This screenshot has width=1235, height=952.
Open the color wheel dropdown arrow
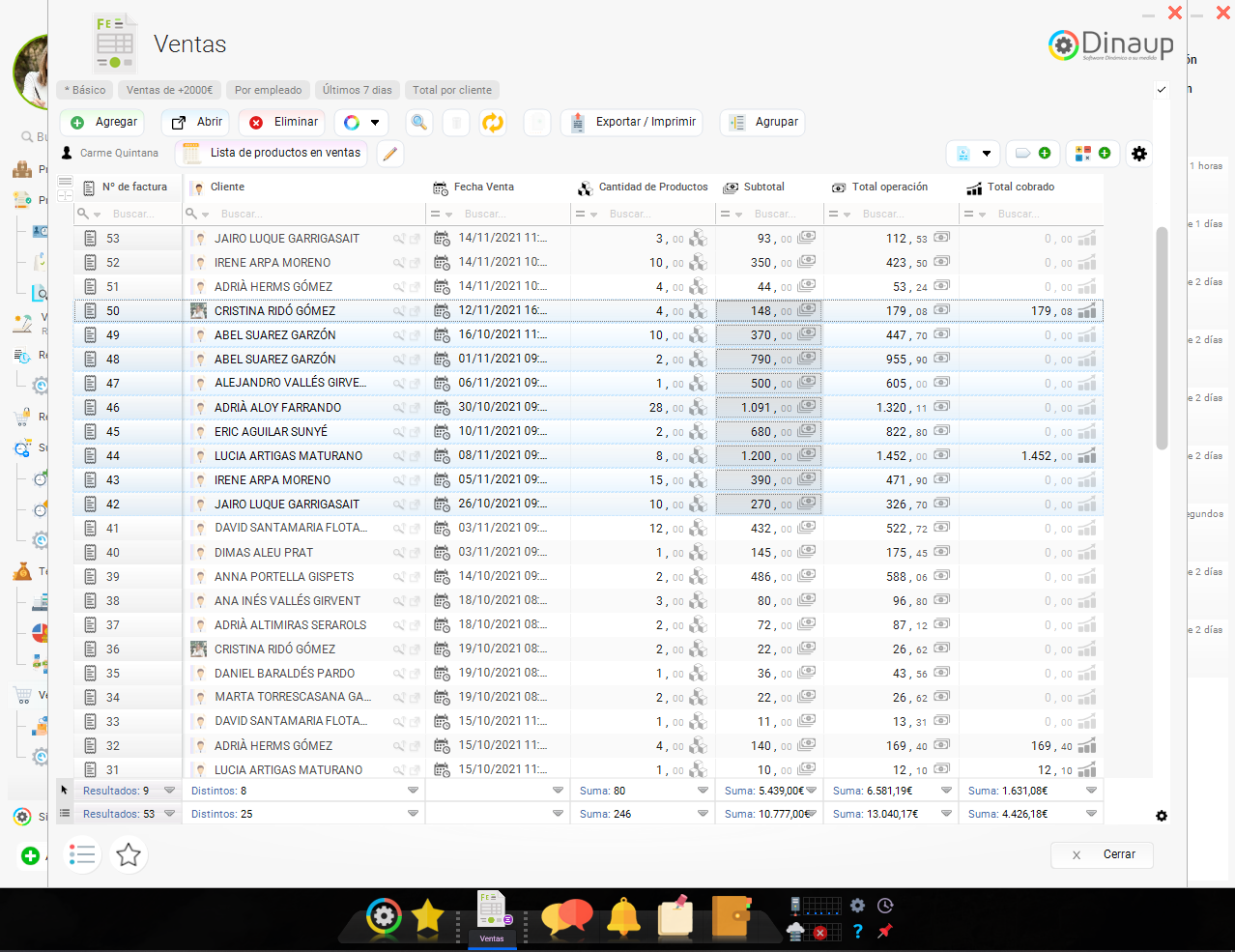[375, 123]
